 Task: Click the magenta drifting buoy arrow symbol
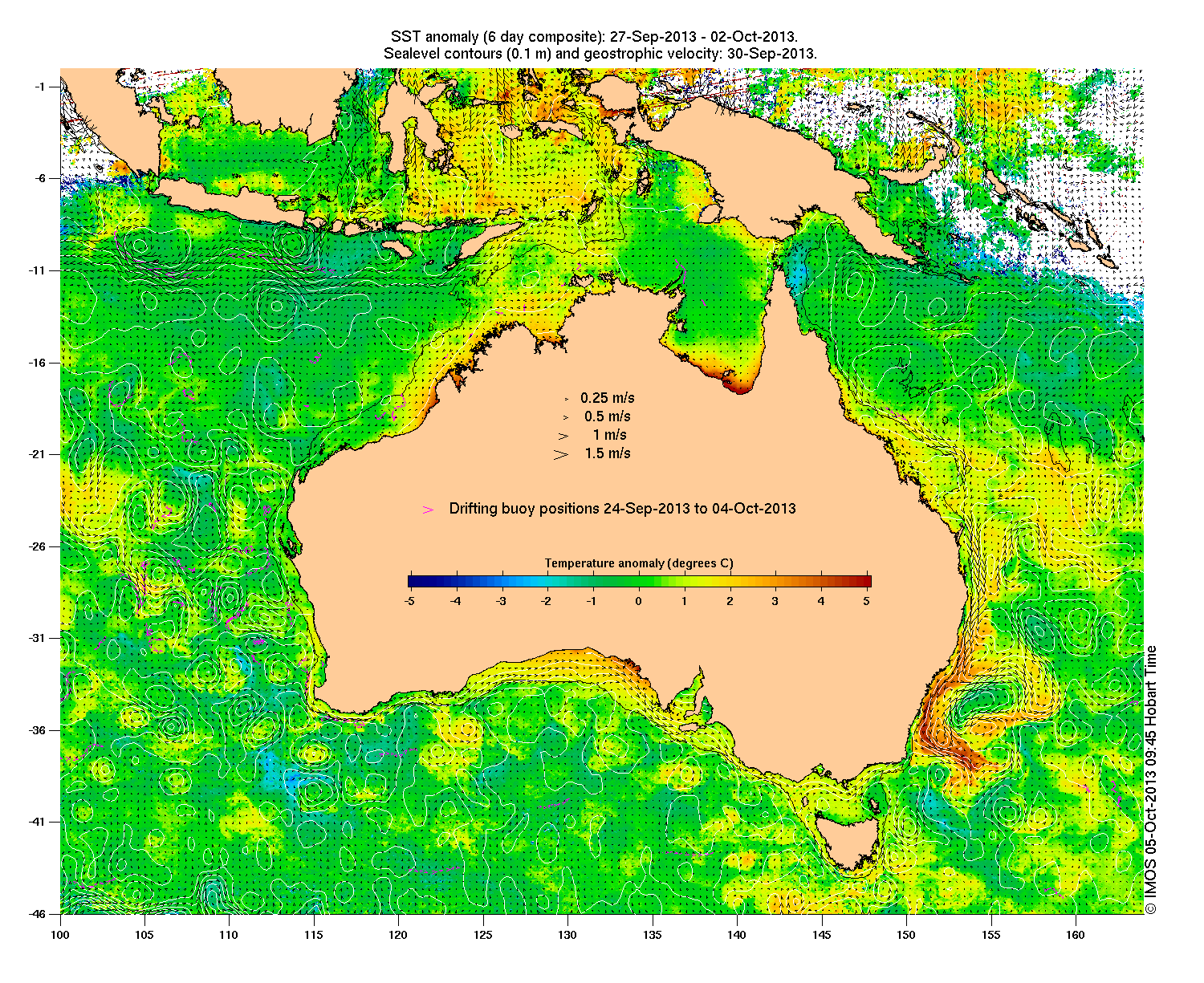point(429,510)
